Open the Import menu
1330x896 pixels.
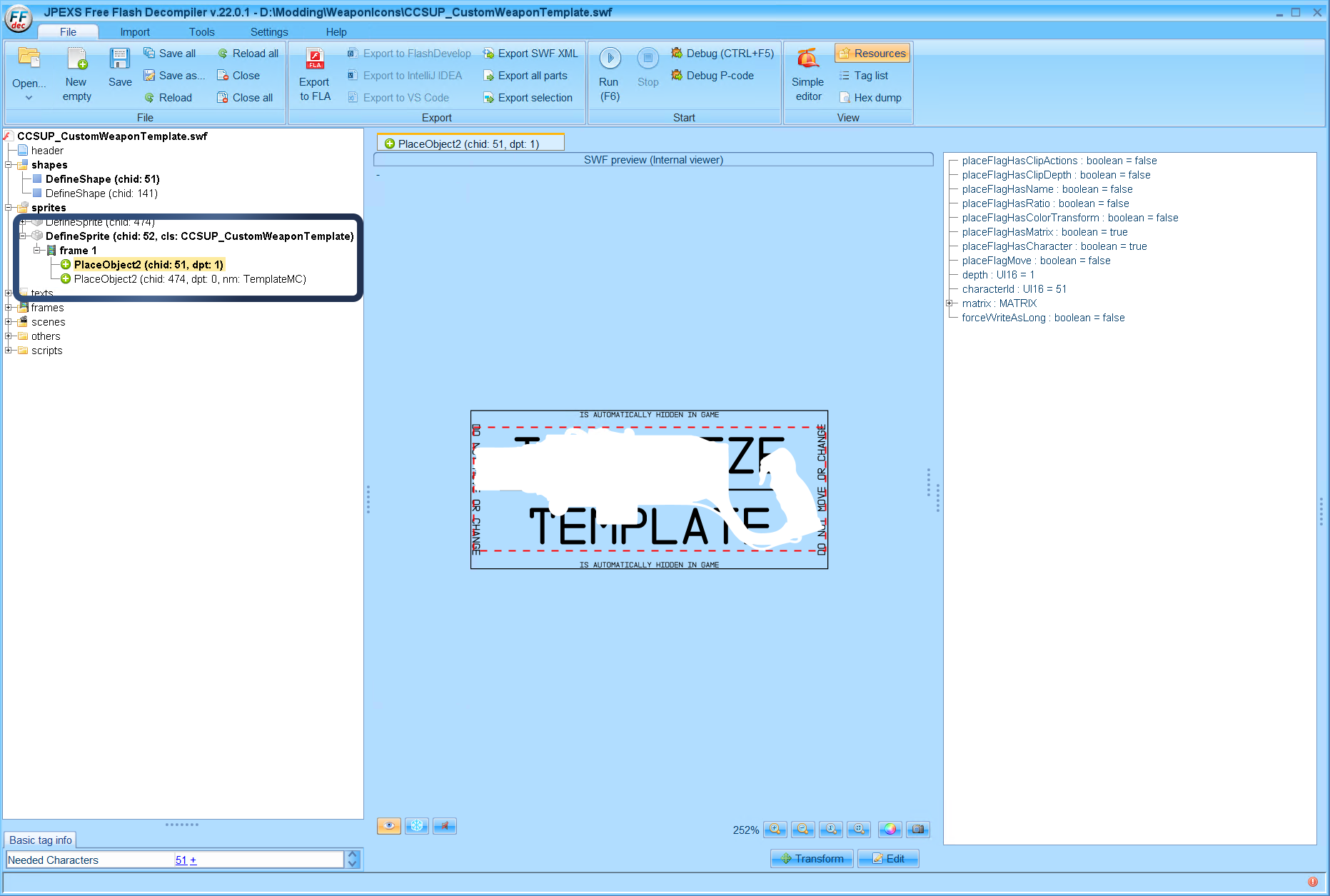coord(135,31)
